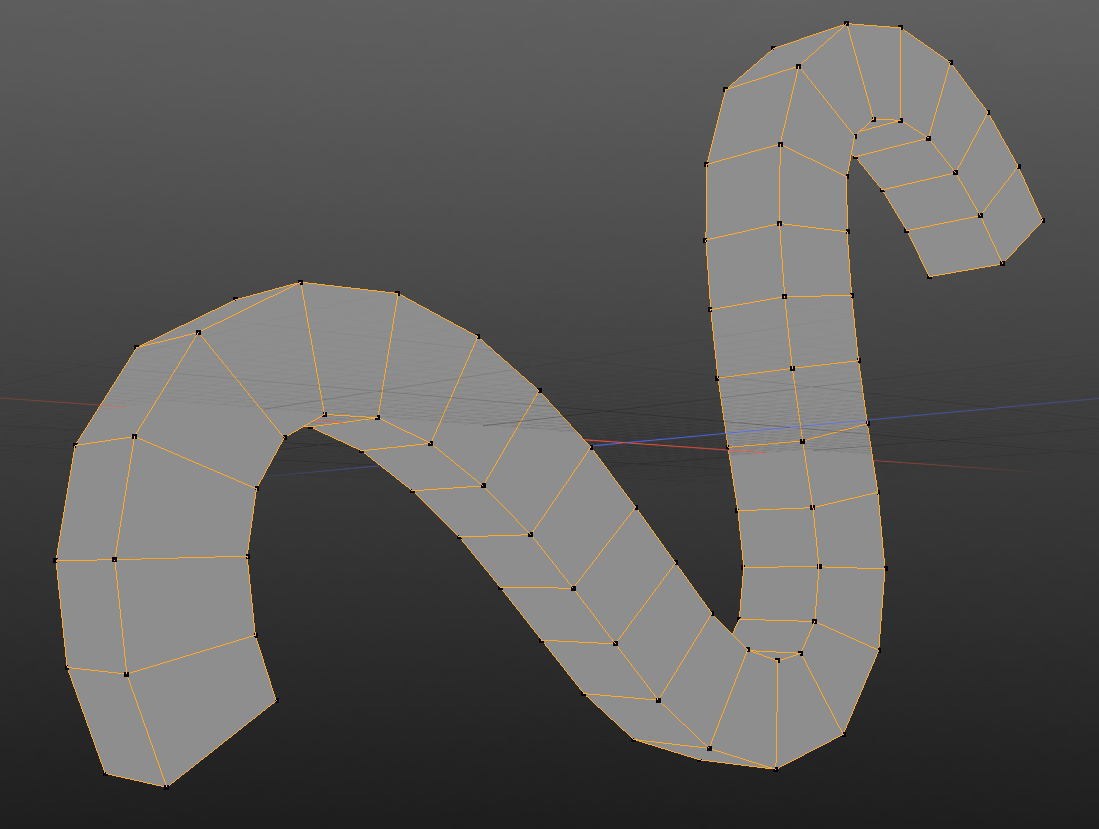Screen dimensions: 1099x829
Task: Select the far-right tip vertex of the hook
Action: pyautogui.click(x=1043, y=220)
